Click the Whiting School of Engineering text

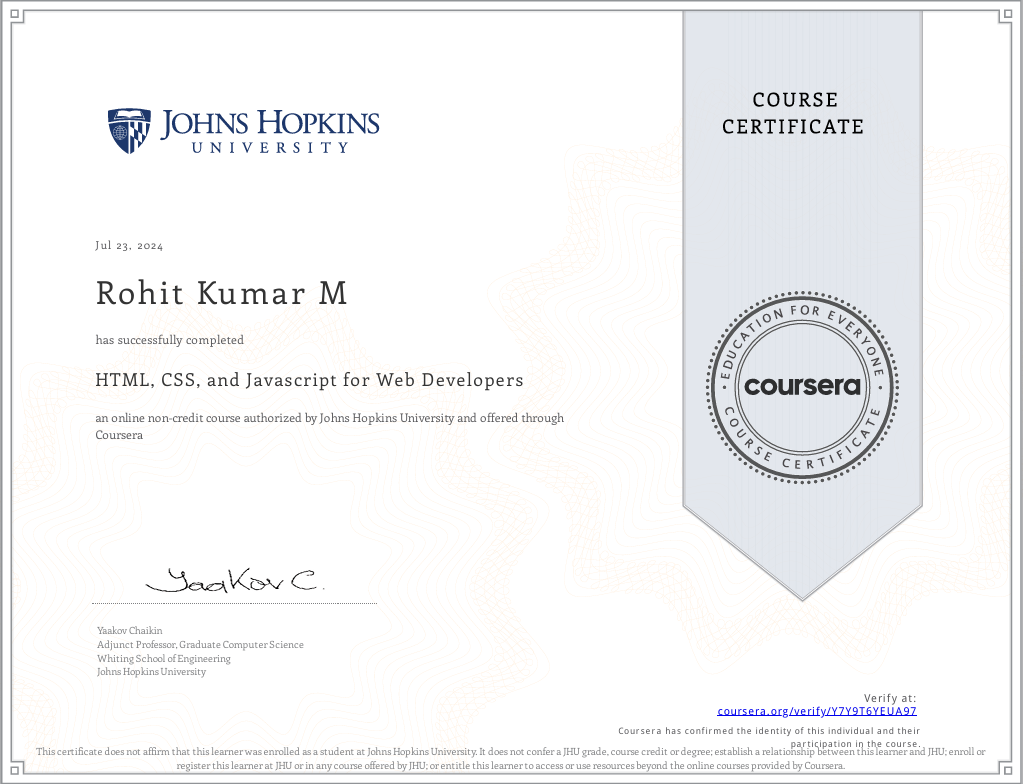[x=164, y=659]
